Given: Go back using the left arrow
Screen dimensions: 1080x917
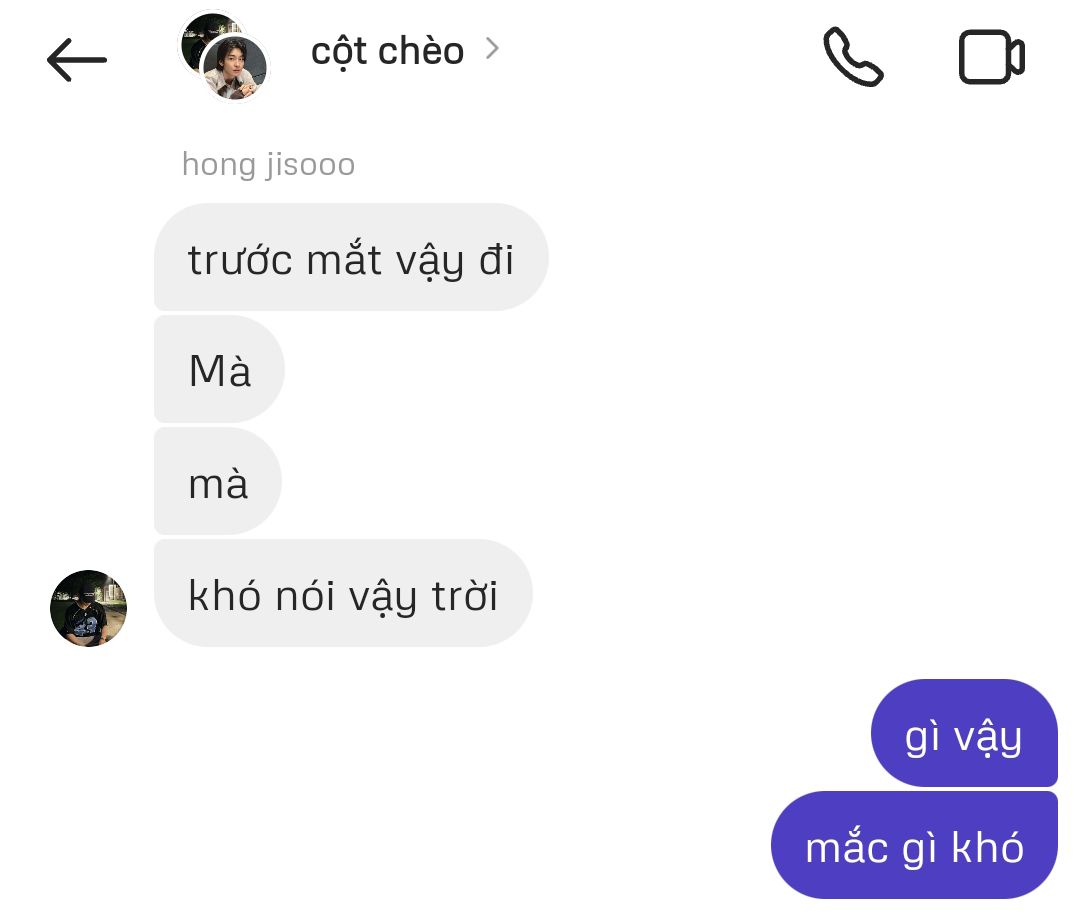Looking at the screenshot, I should 76,60.
